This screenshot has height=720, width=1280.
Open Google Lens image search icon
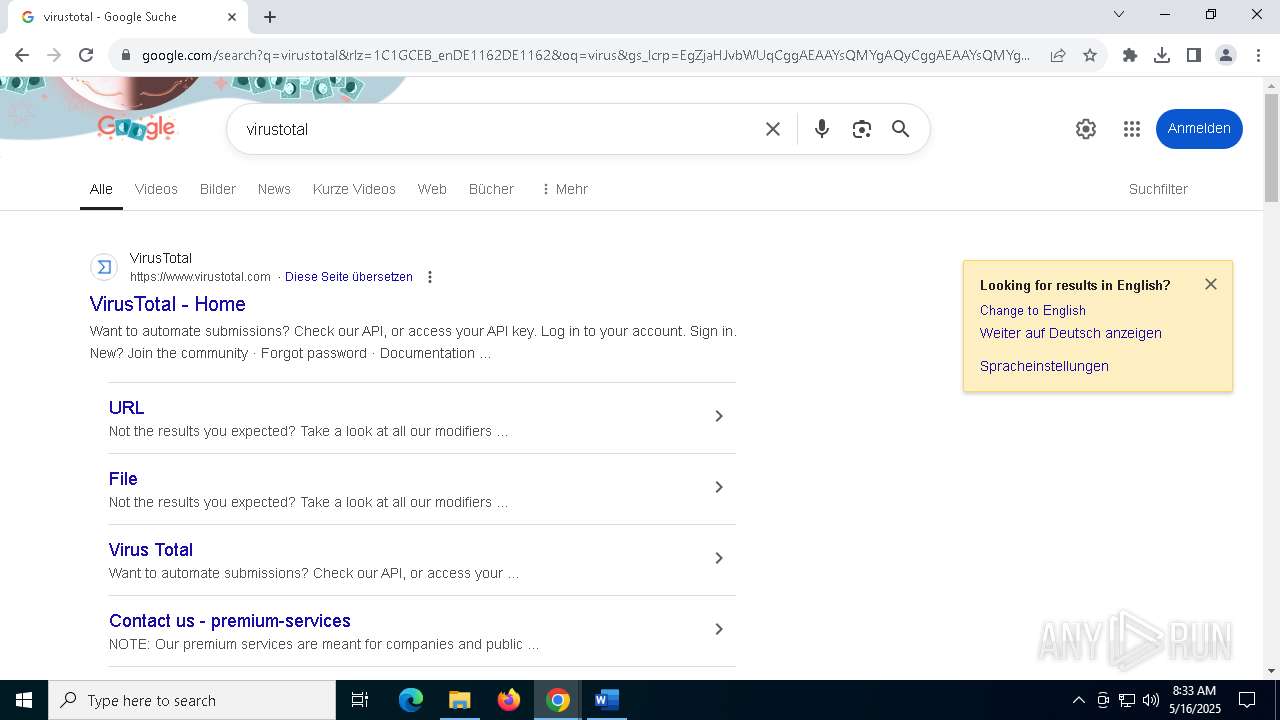click(x=862, y=129)
